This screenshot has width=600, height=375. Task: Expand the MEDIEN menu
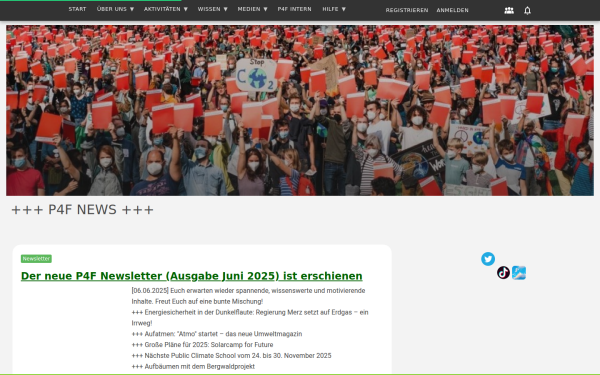252,9
